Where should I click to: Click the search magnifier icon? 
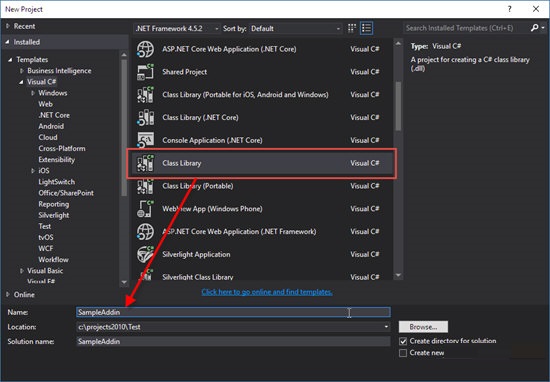(x=535, y=28)
